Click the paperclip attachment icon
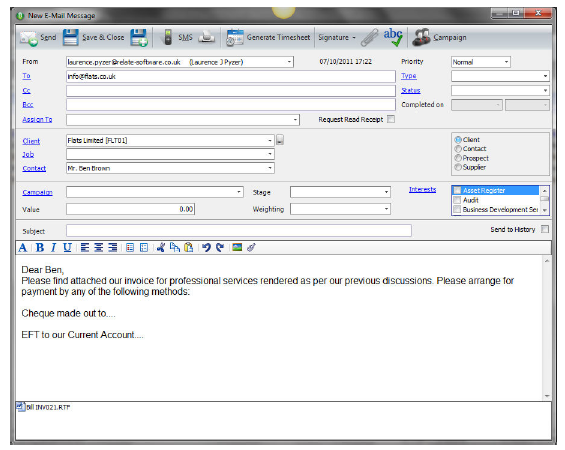 370,37
